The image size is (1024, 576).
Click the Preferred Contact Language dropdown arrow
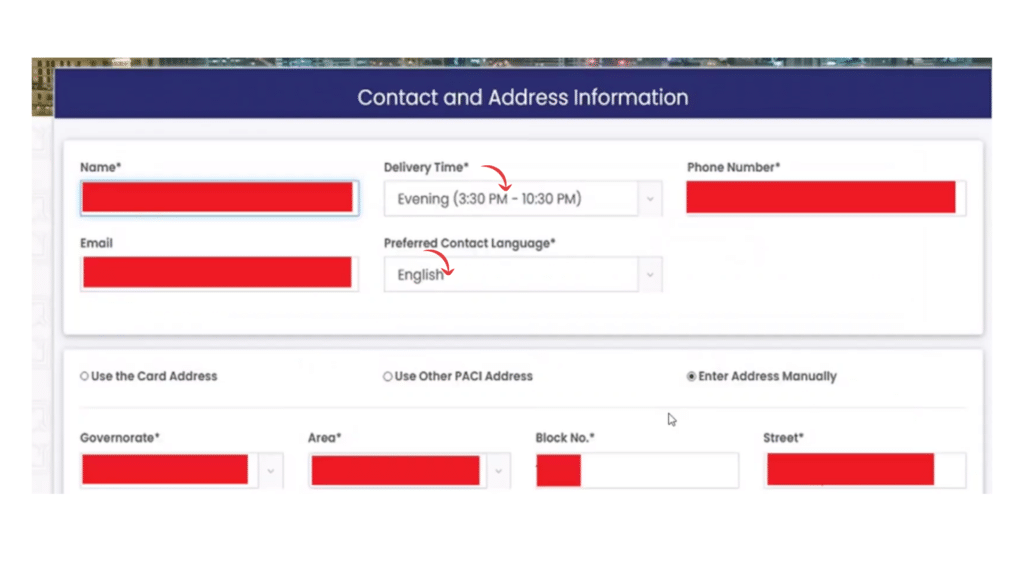coord(650,274)
